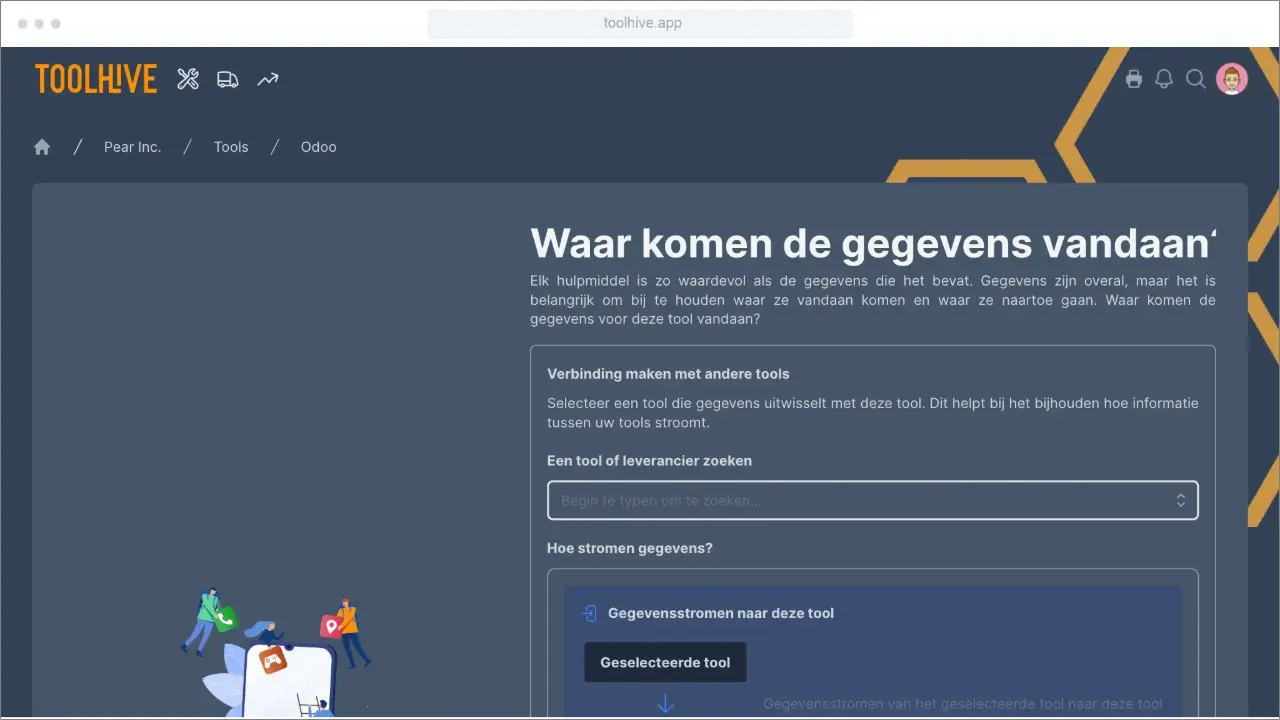
Task: Click the 'Geselecteerde tool' button
Action: point(664,662)
